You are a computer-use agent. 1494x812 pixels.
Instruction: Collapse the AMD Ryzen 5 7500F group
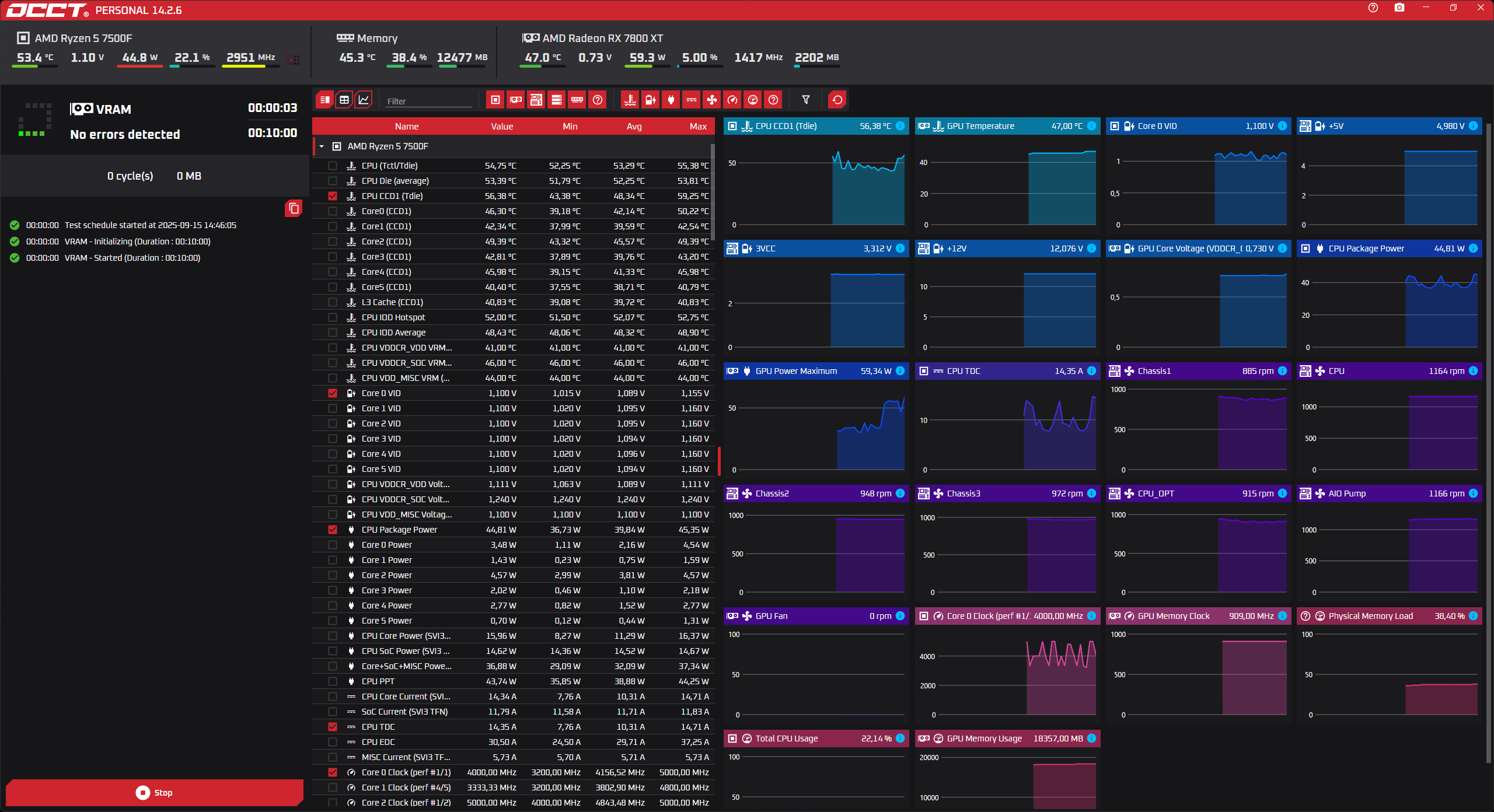pyautogui.click(x=322, y=146)
